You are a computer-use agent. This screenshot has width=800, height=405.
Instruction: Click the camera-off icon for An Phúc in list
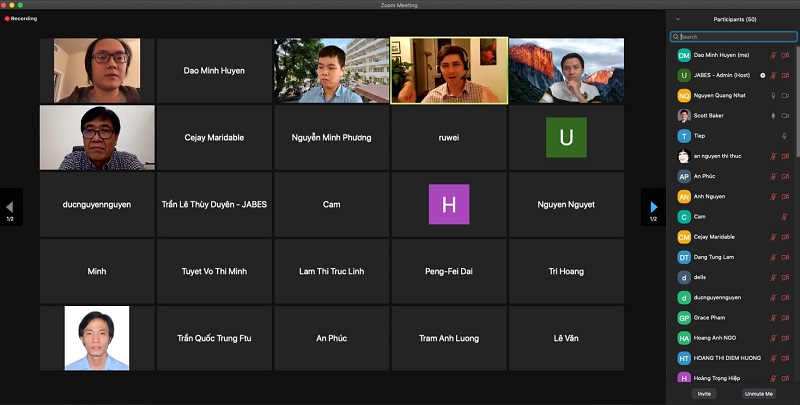[x=785, y=176]
